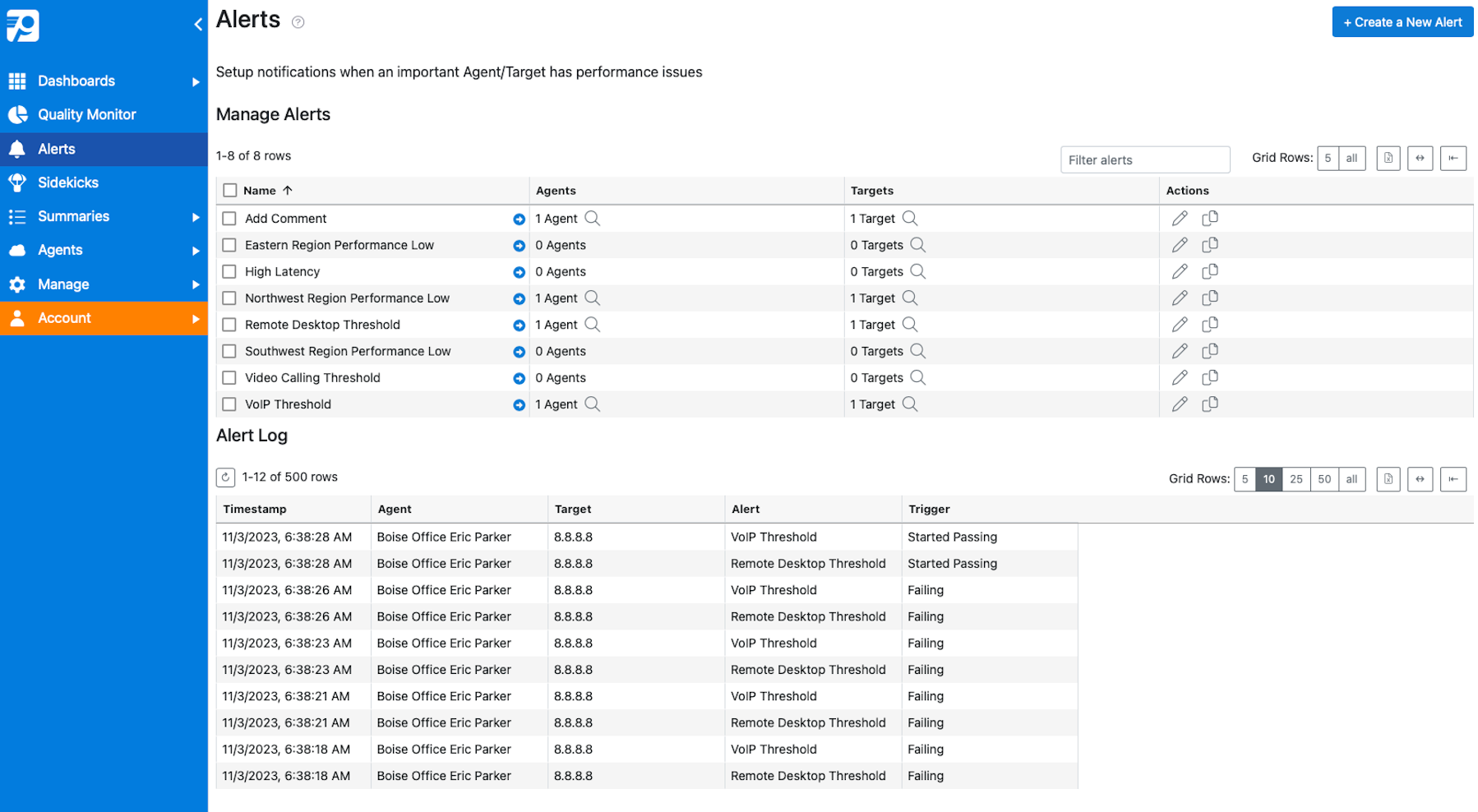Viewport: 1478px width, 812px height.
Task: Toggle the select-all checkbox in Name header
Action: click(230, 191)
